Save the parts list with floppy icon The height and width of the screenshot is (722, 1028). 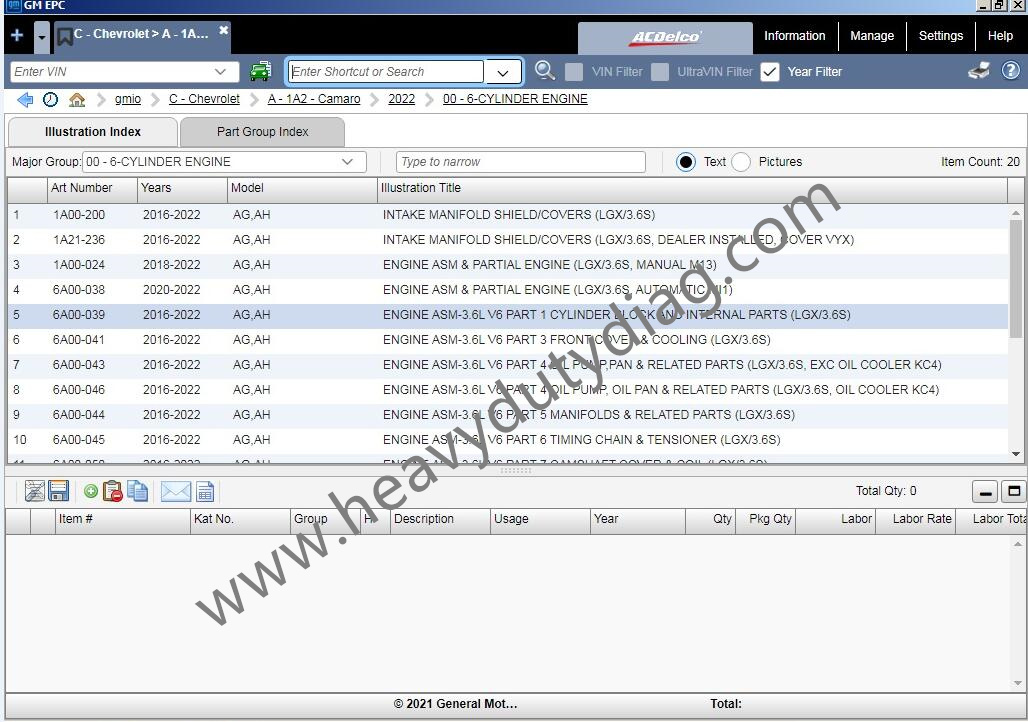click(x=58, y=491)
